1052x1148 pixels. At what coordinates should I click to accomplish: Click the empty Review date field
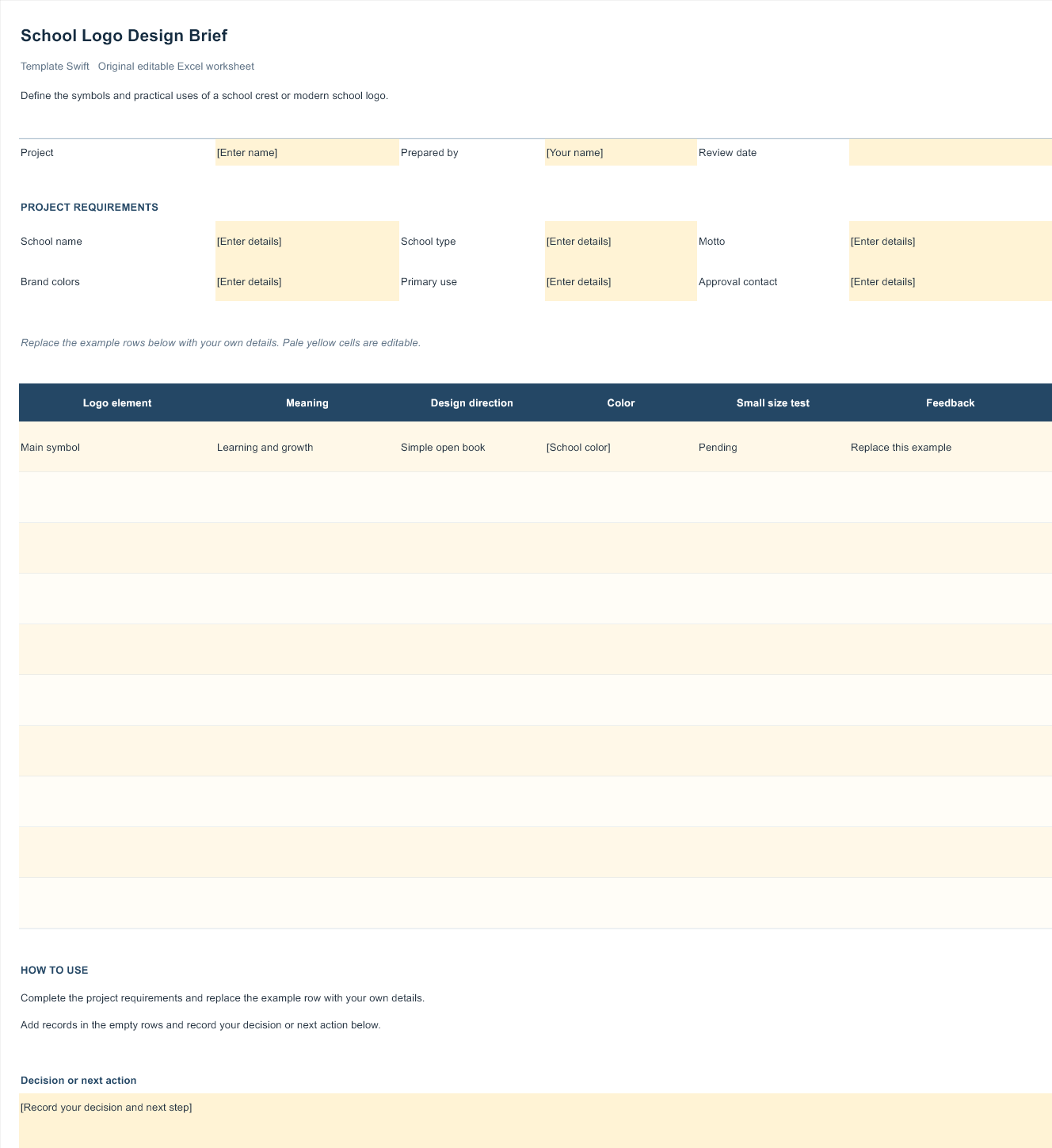pyautogui.click(x=951, y=153)
